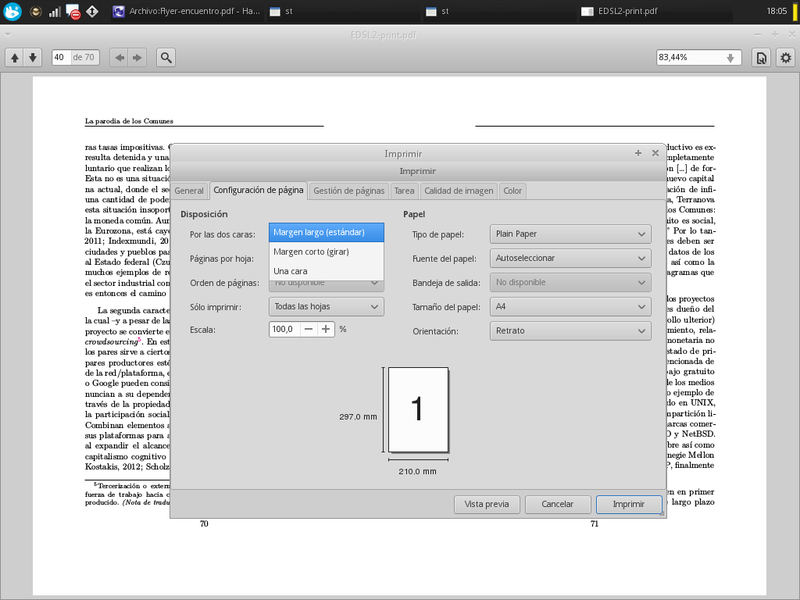Click the back history arrow in toolbar
The image size is (800, 600).
(x=120, y=58)
